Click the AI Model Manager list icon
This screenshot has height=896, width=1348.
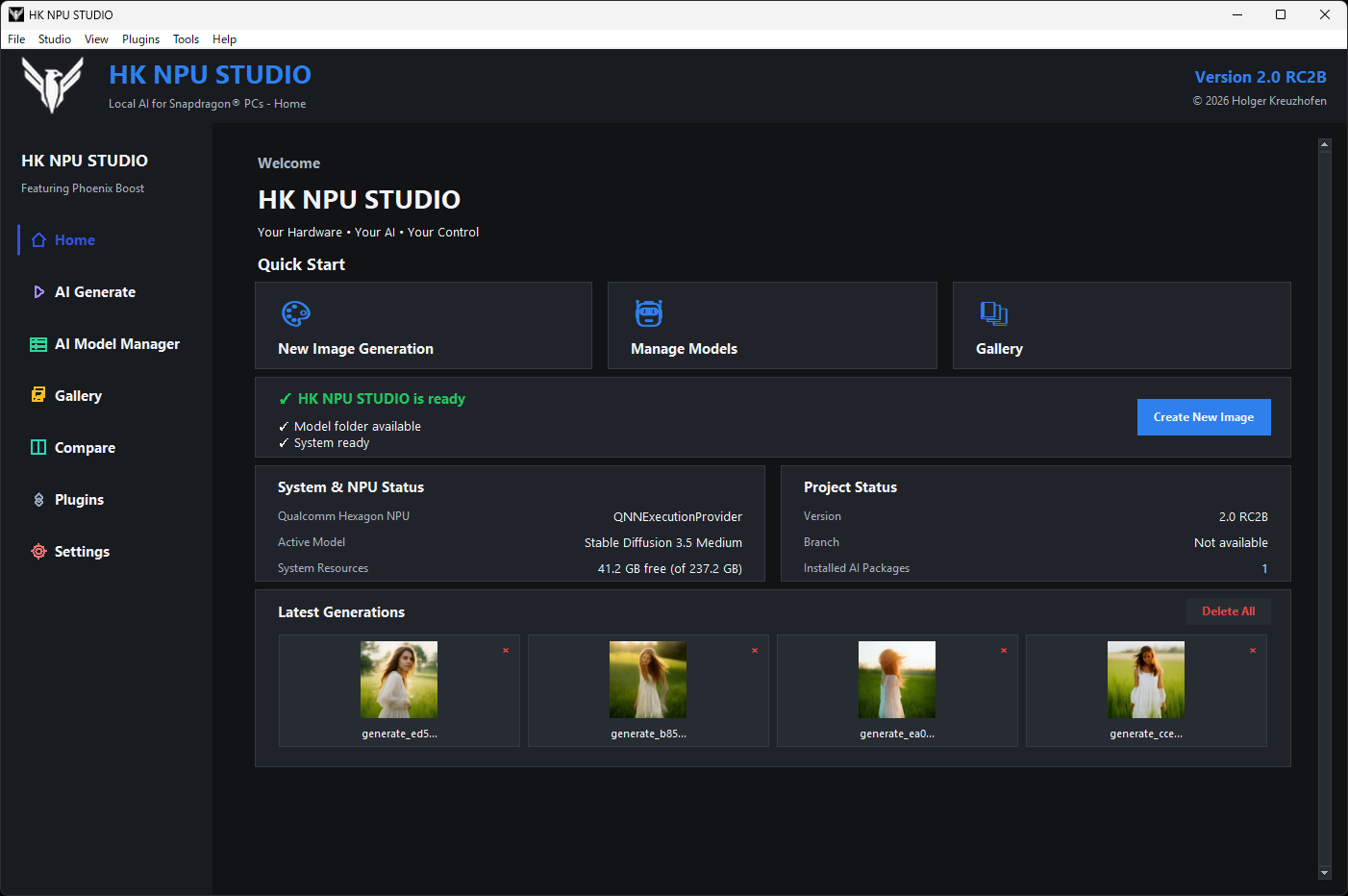pyautogui.click(x=38, y=344)
